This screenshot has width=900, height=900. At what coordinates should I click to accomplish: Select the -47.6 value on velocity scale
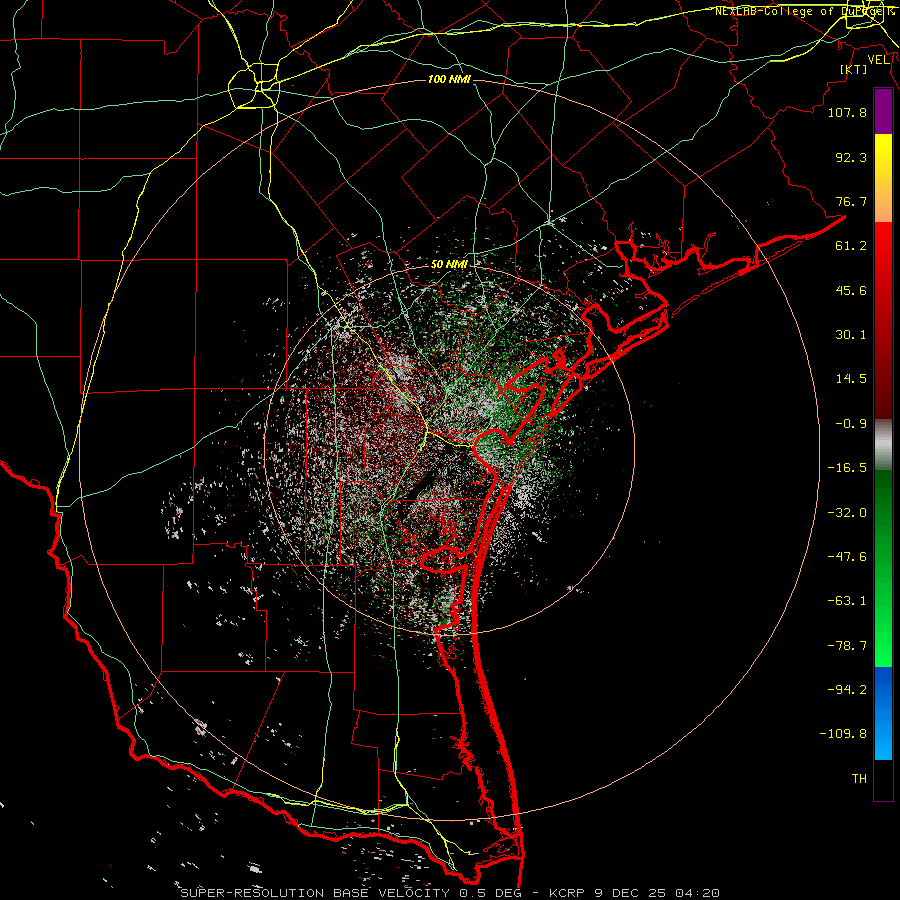pos(847,557)
